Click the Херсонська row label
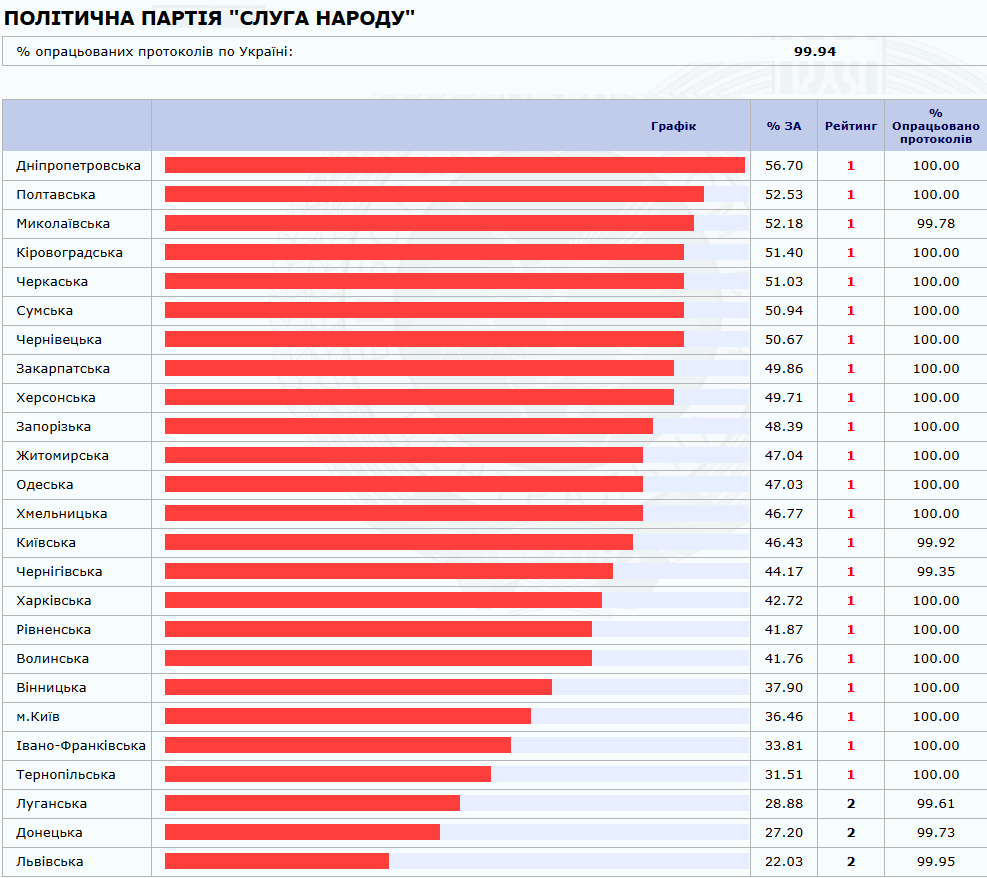987x878 pixels. 56,397
